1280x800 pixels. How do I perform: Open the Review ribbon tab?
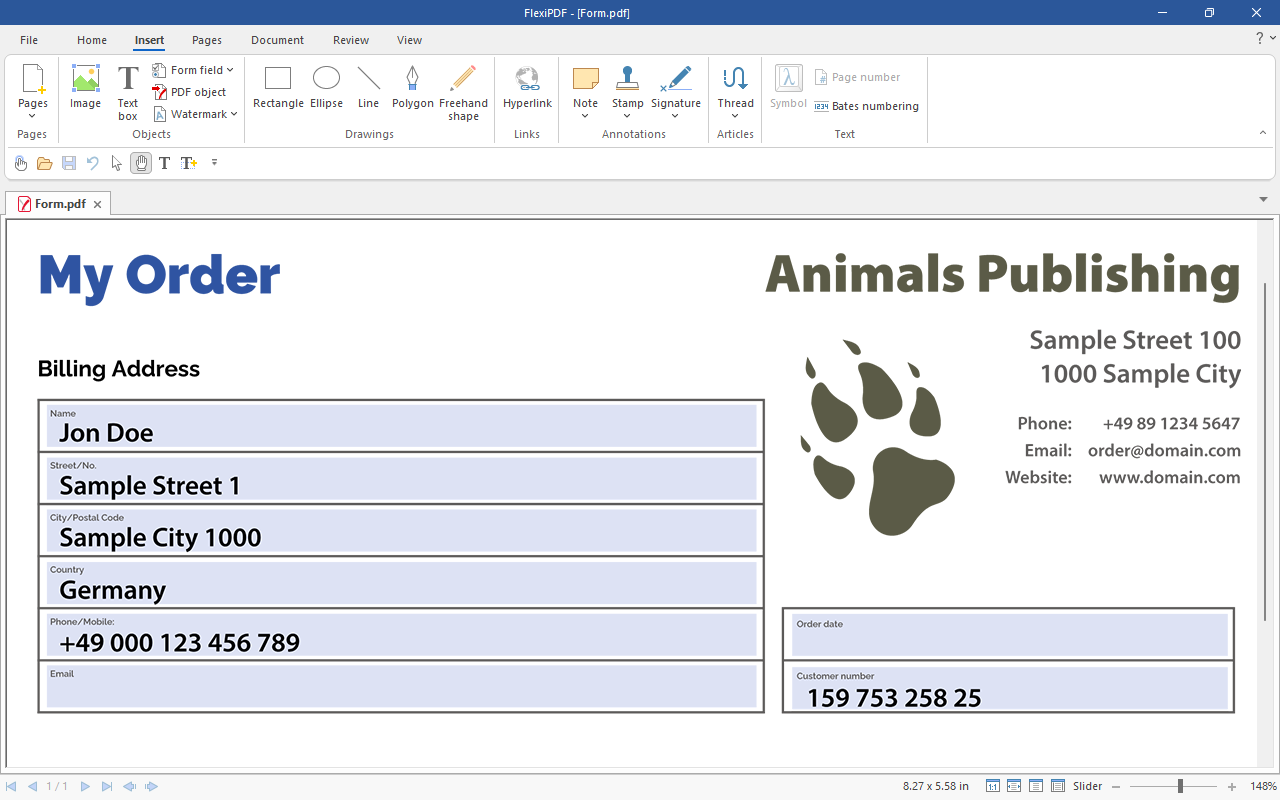tap(350, 40)
